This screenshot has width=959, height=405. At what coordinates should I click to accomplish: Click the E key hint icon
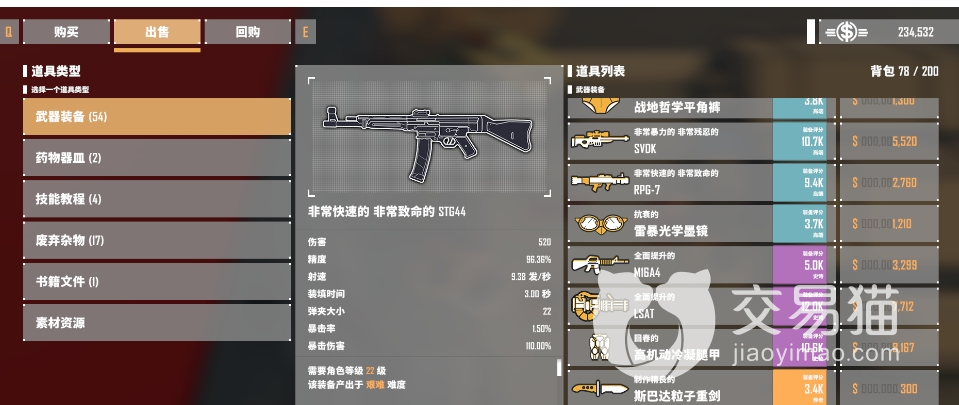(305, 32)
